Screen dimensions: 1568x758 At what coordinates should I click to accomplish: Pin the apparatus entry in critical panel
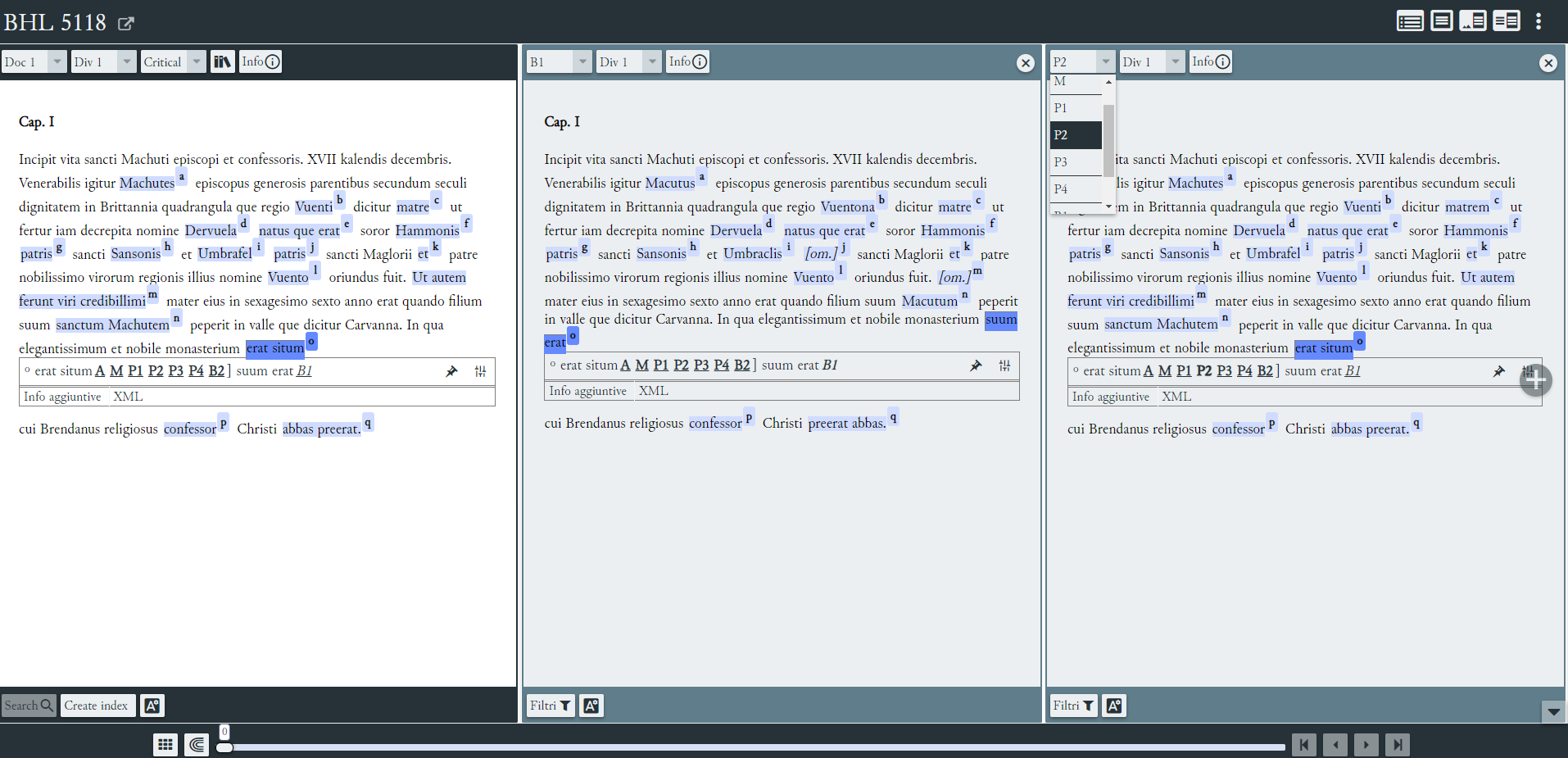tap(451, 371)
